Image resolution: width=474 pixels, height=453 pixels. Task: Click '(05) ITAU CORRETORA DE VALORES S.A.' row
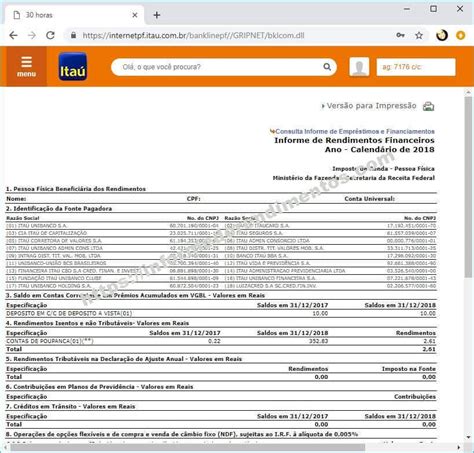(x=112, y=241)
